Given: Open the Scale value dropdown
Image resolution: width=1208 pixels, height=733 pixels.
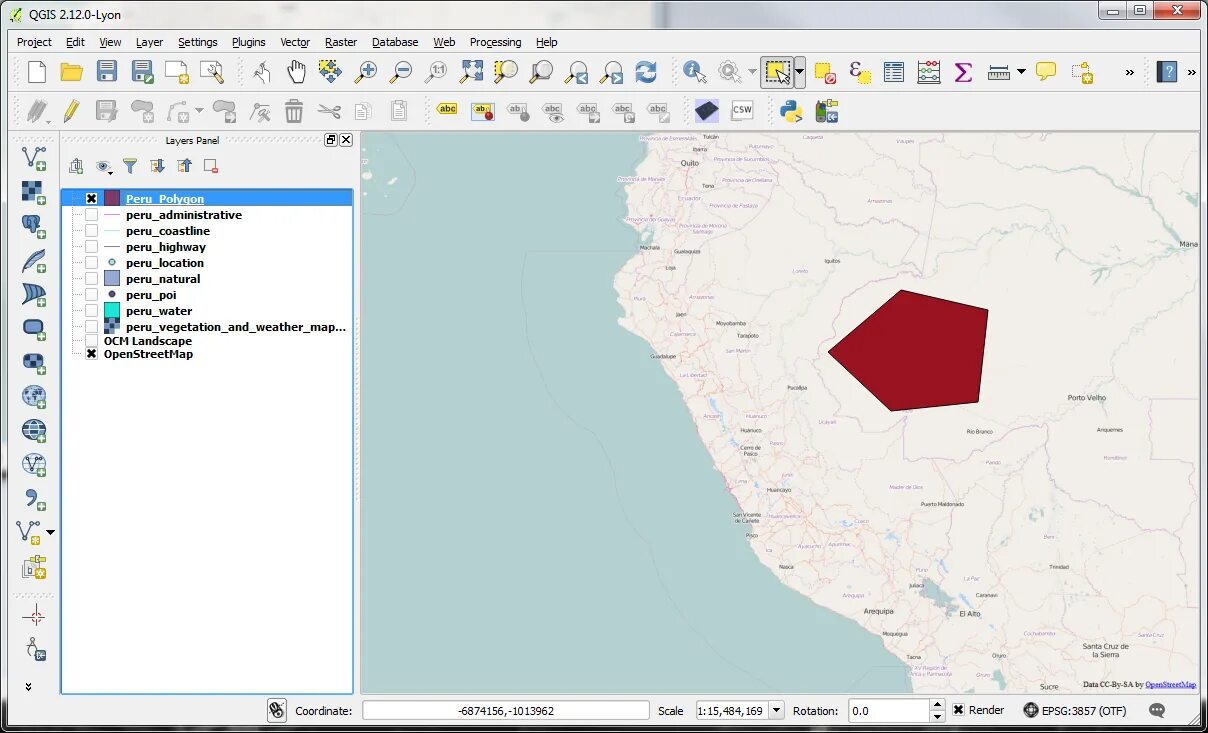Looking at the screenshot, I should point(778,710).
